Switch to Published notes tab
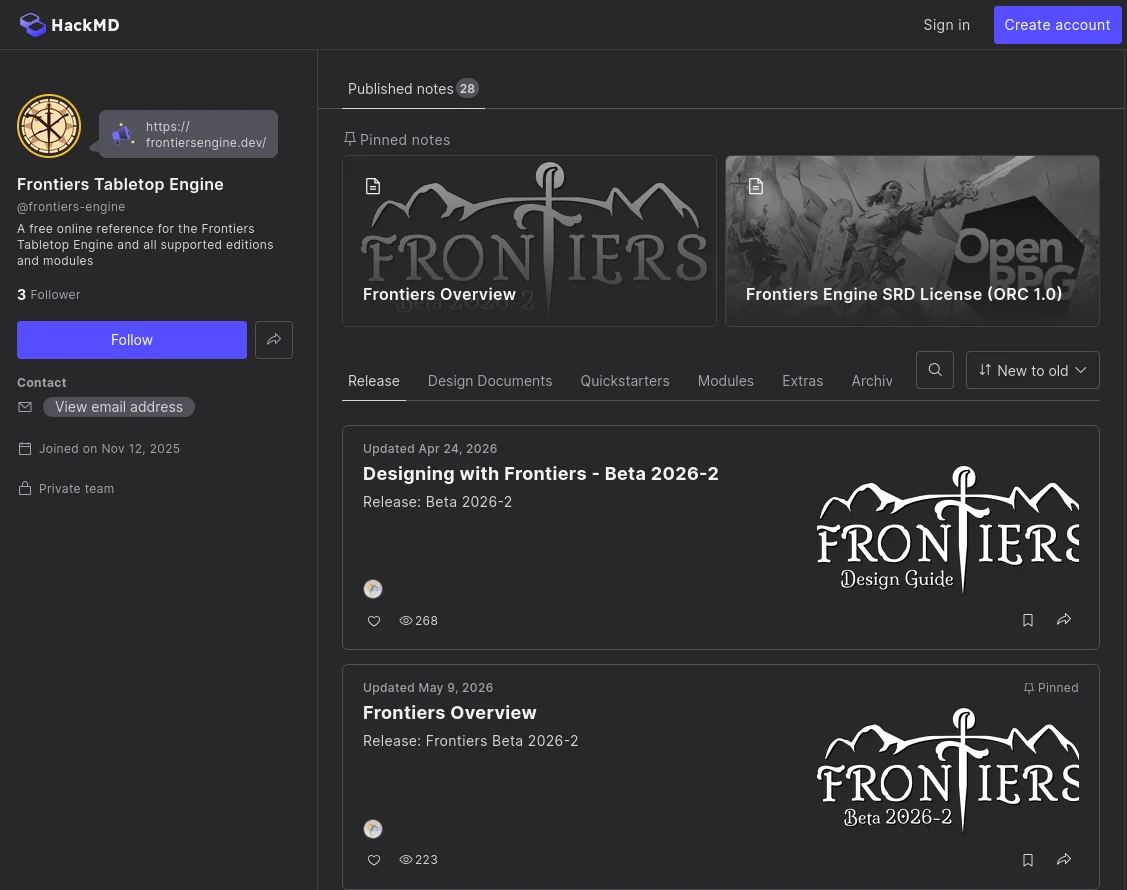 413,88
